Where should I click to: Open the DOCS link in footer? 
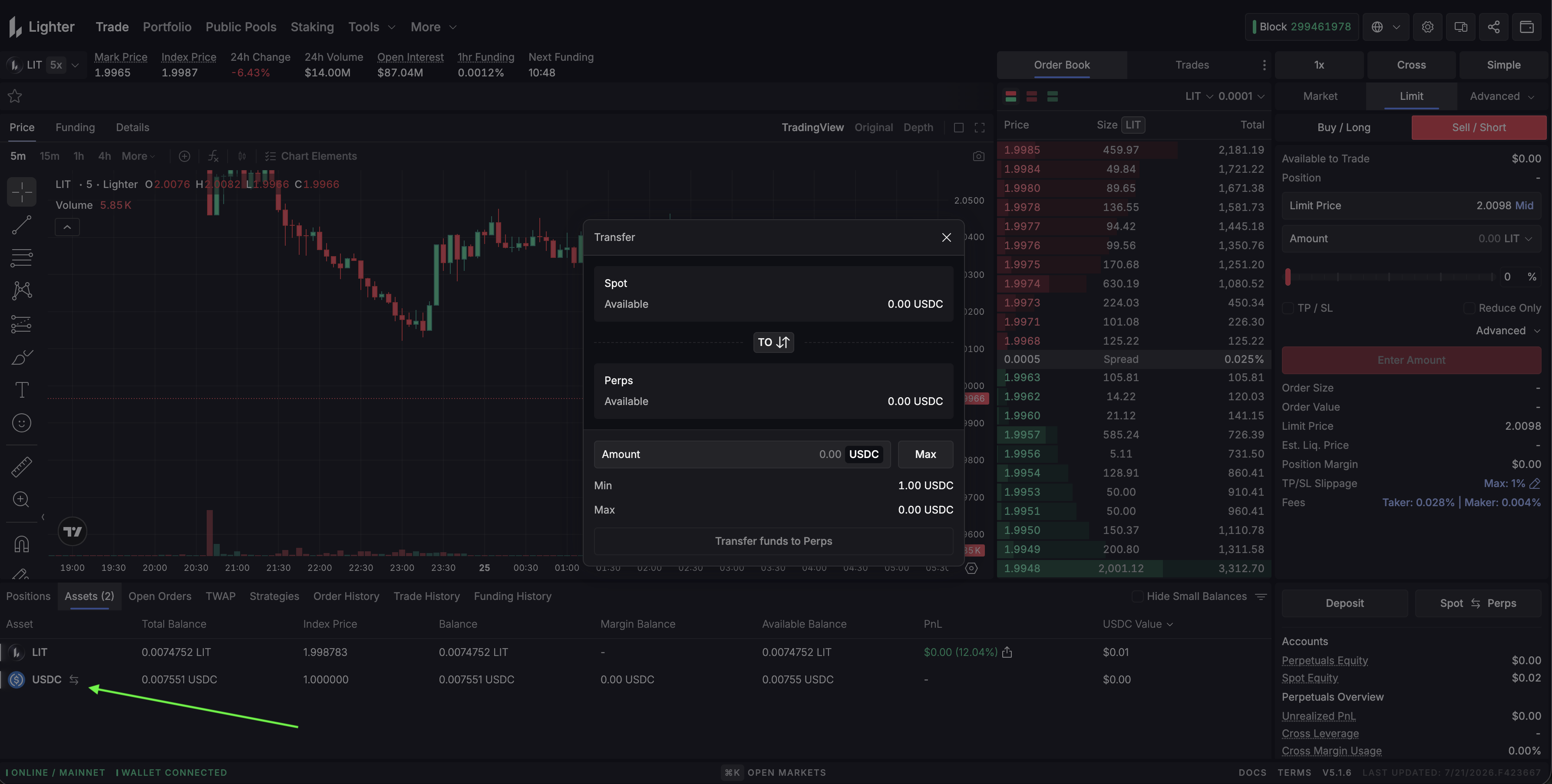(x=1252, y=773)
